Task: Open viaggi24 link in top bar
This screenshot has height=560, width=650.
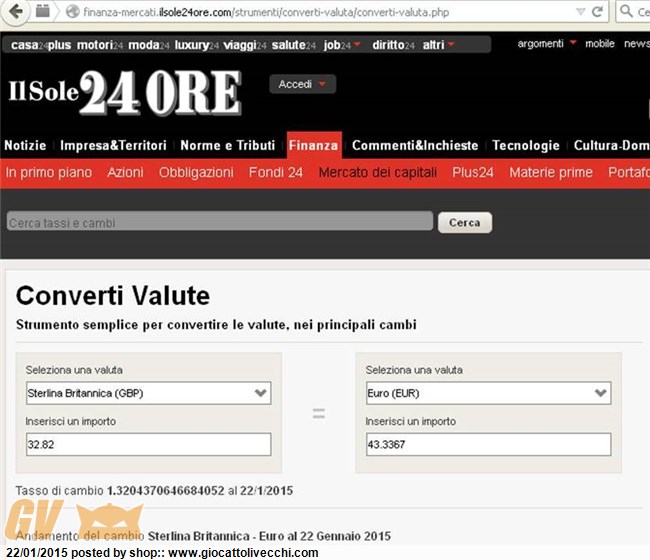Action: point(245,45)
